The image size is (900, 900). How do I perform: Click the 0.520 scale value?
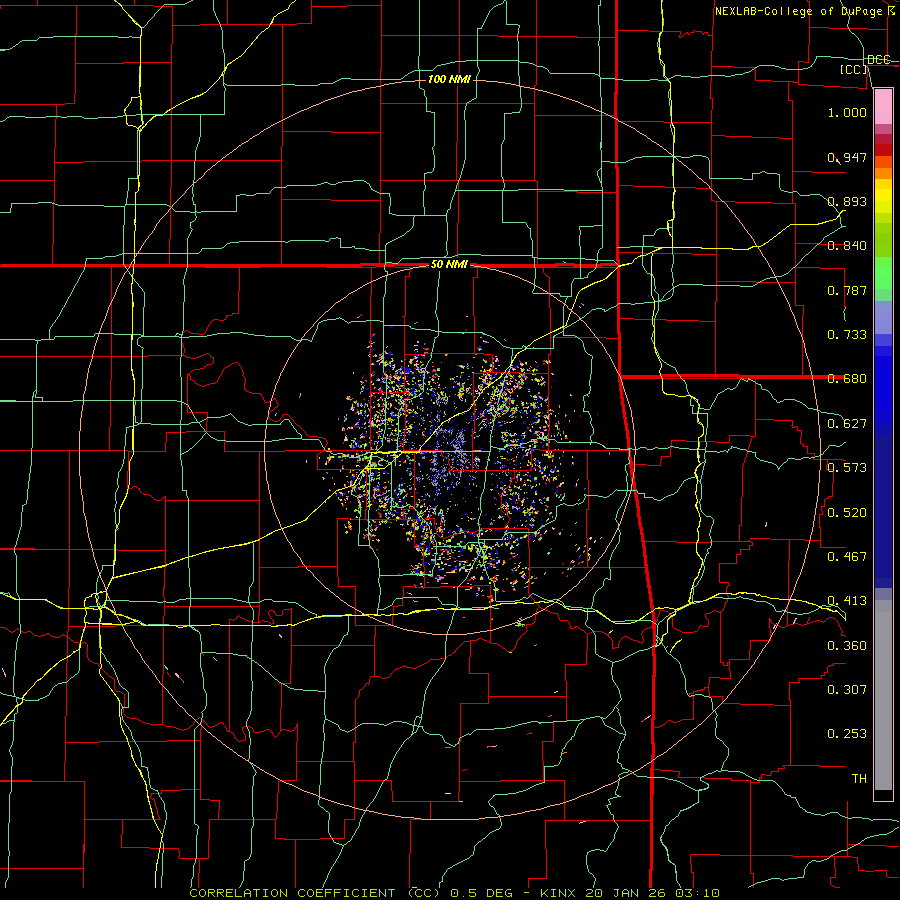click(847, 513)
